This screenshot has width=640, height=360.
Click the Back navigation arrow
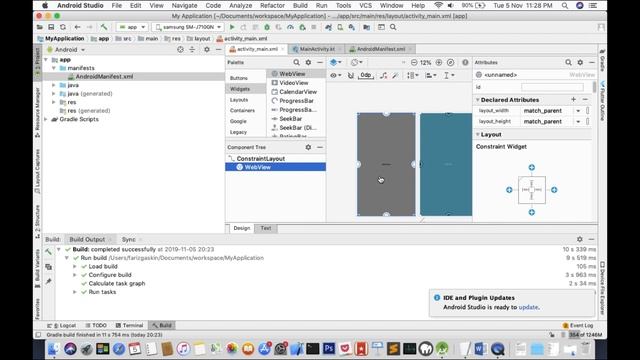(77, 27)
